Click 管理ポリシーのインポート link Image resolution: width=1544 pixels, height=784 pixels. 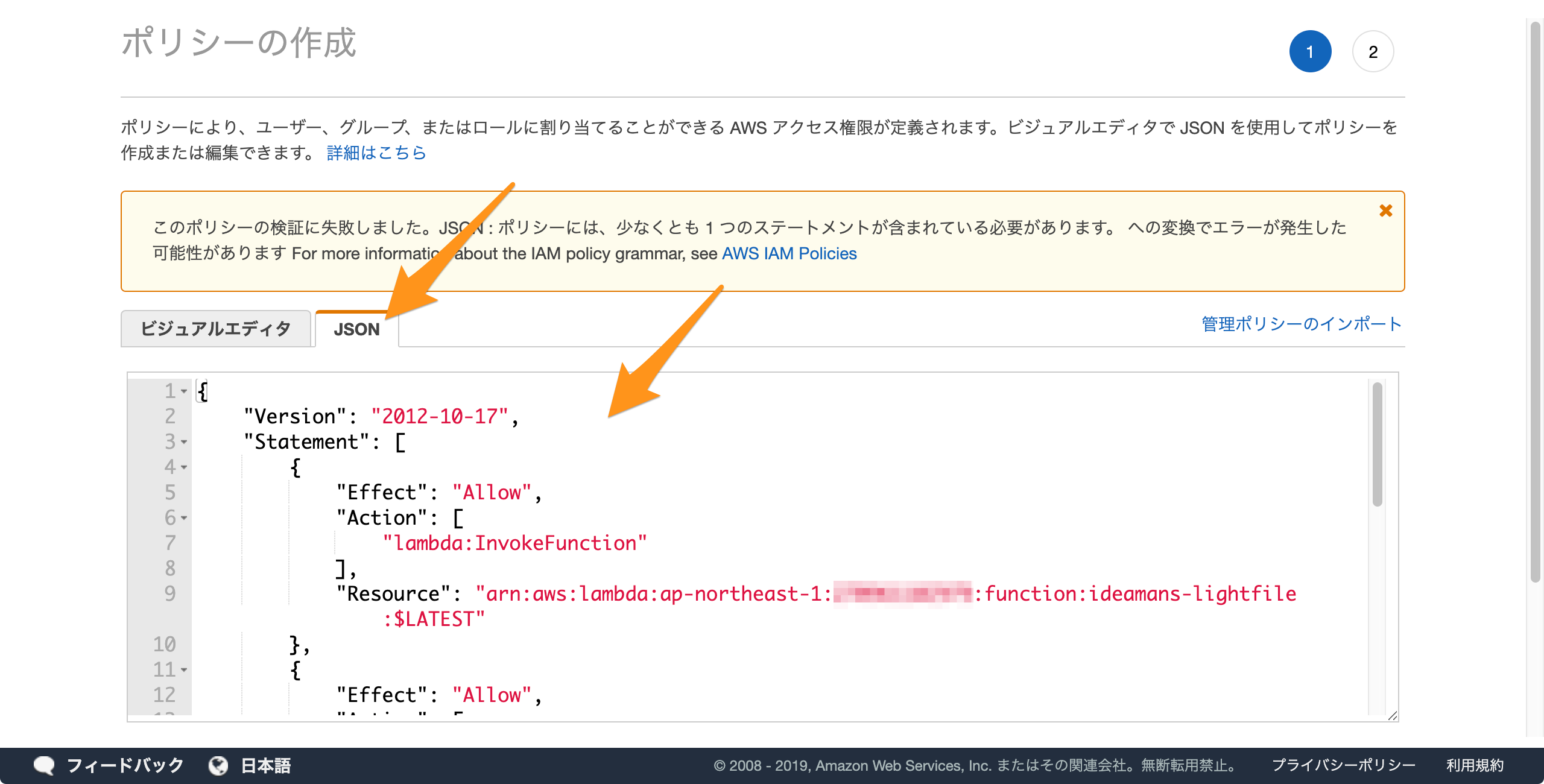(1302, 324)
